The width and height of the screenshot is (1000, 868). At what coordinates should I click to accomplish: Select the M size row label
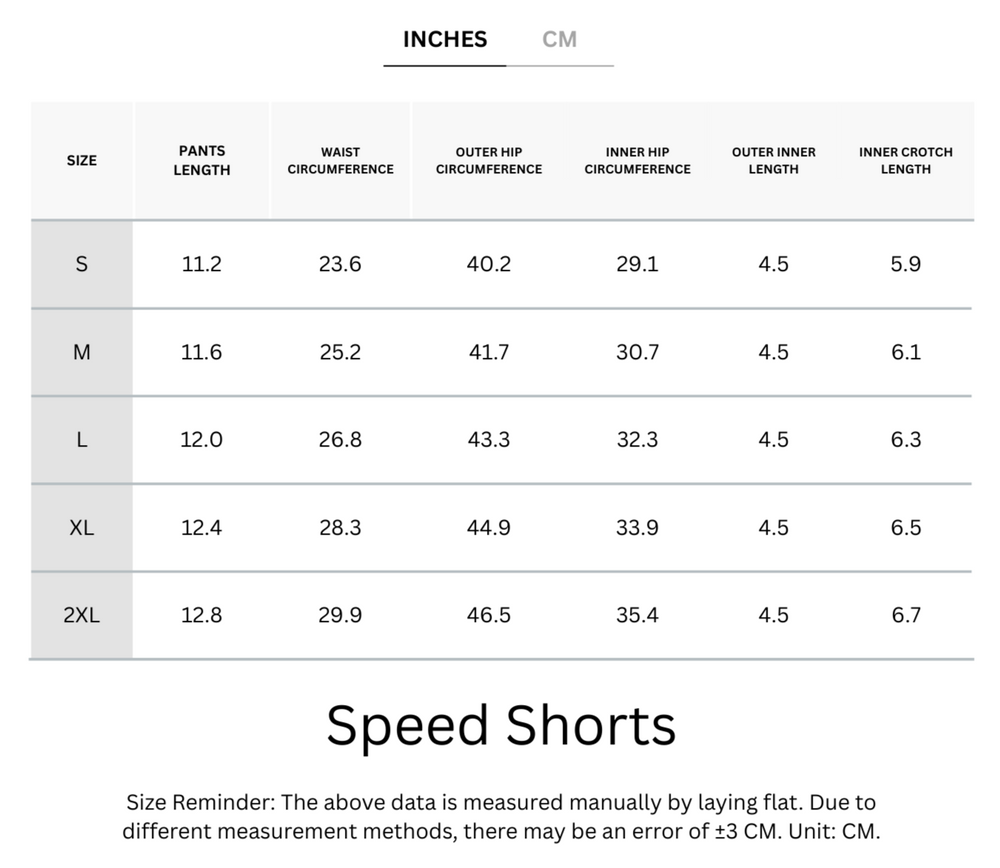pyautogui.click(x=82, y=352)
